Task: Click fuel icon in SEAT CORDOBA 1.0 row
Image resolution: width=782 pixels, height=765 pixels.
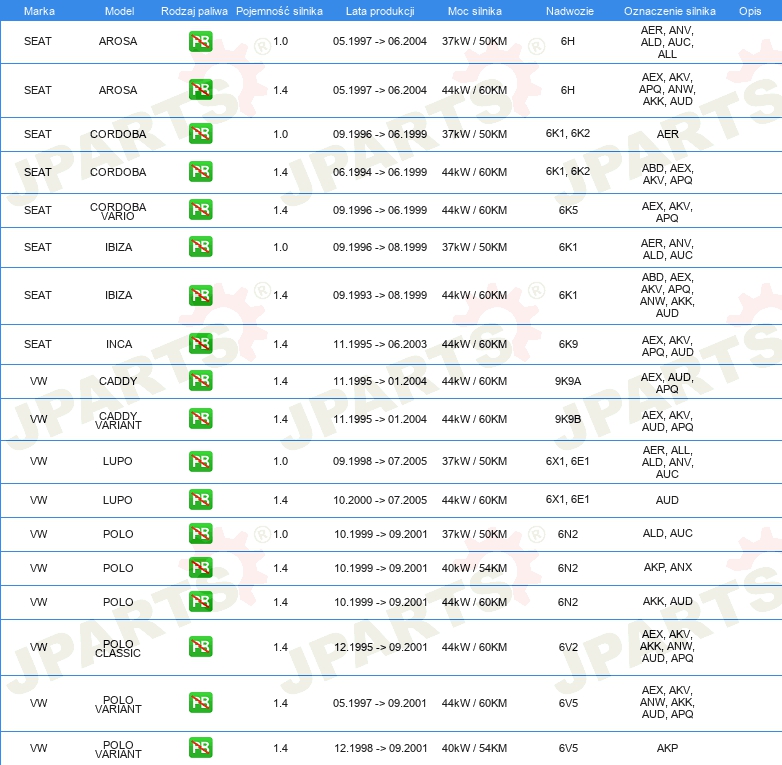Action: tap(200, 134)
